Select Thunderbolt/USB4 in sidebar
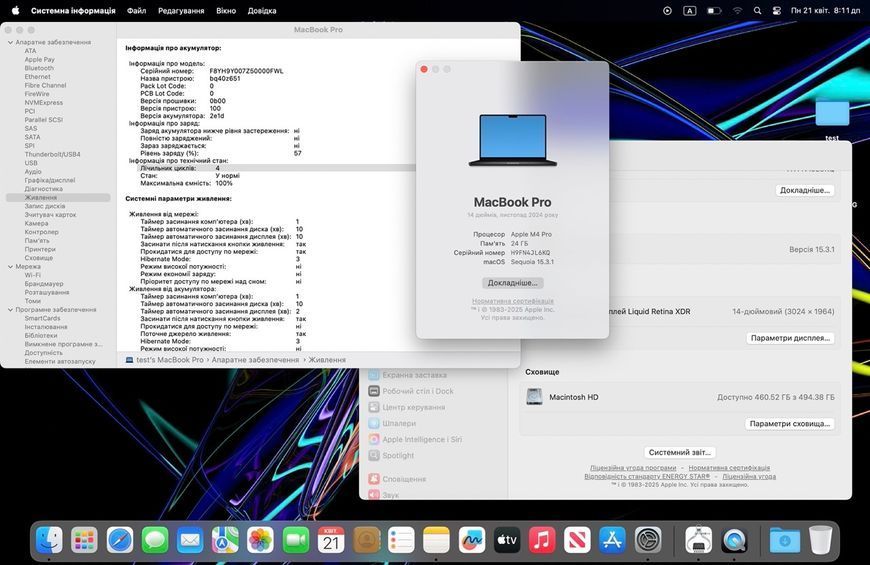Screen dimensions: 870x565 point(52,154)
